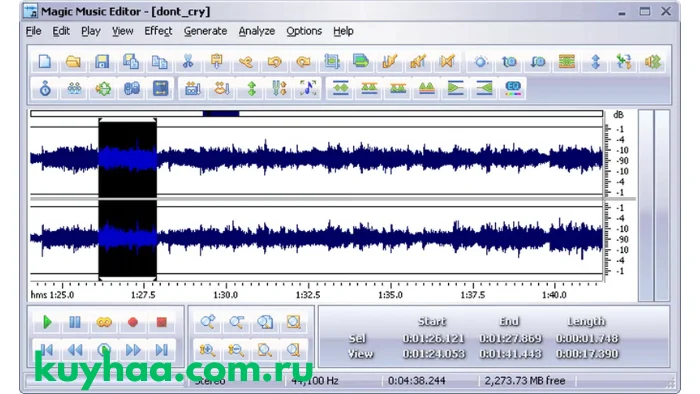Click the first zoom icon in top zoom row

click(x=208, y=322)
